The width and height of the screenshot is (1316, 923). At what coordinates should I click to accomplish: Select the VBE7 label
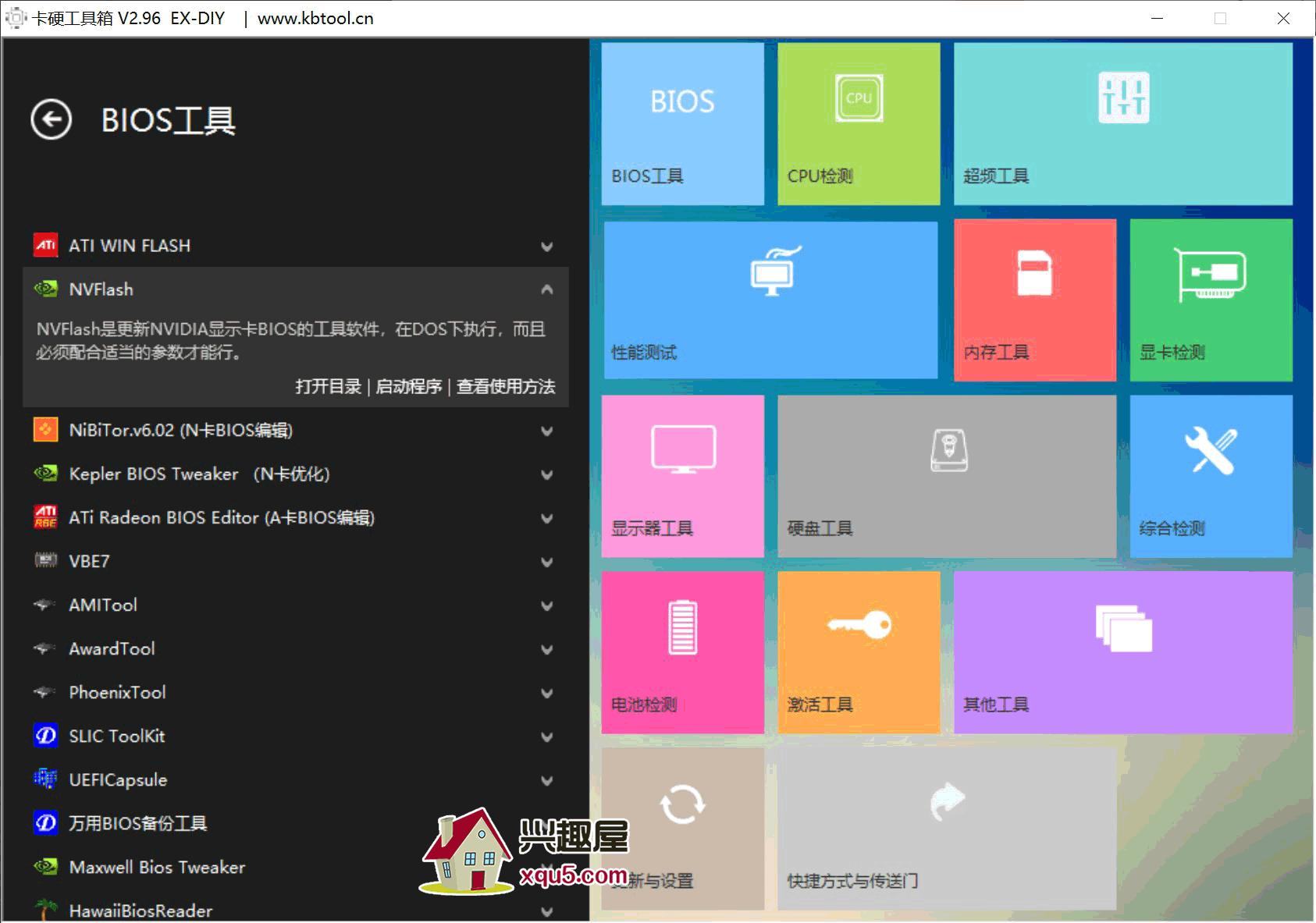tap(89, 561)
